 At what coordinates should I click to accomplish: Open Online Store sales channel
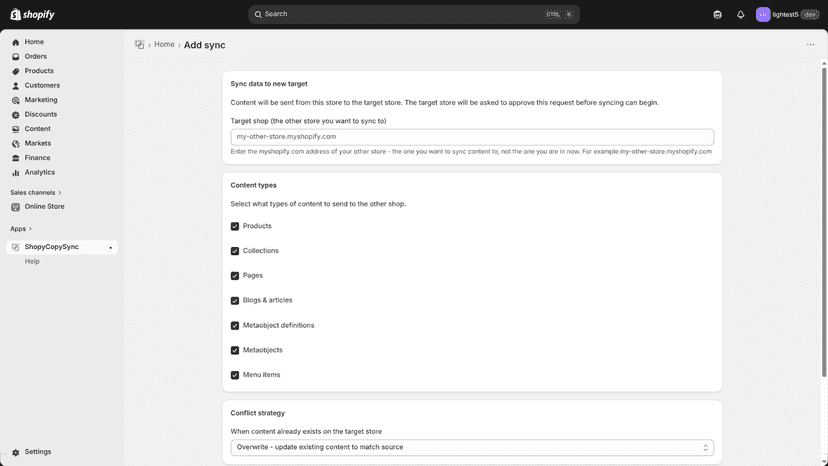[44, 207]
